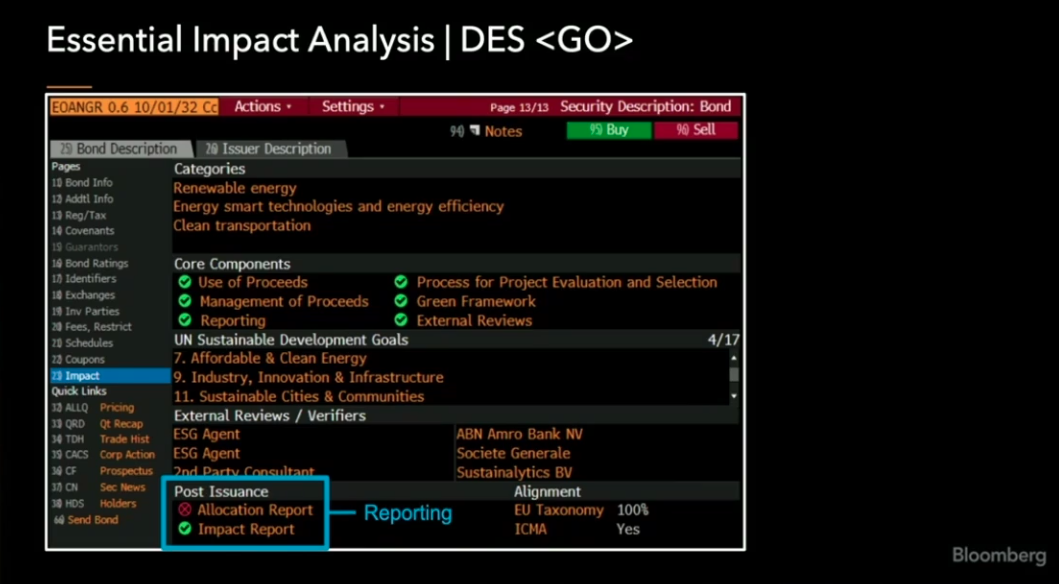
Task: Click the green Buy button
Action: pyautogui.click(x=609, y=130)
